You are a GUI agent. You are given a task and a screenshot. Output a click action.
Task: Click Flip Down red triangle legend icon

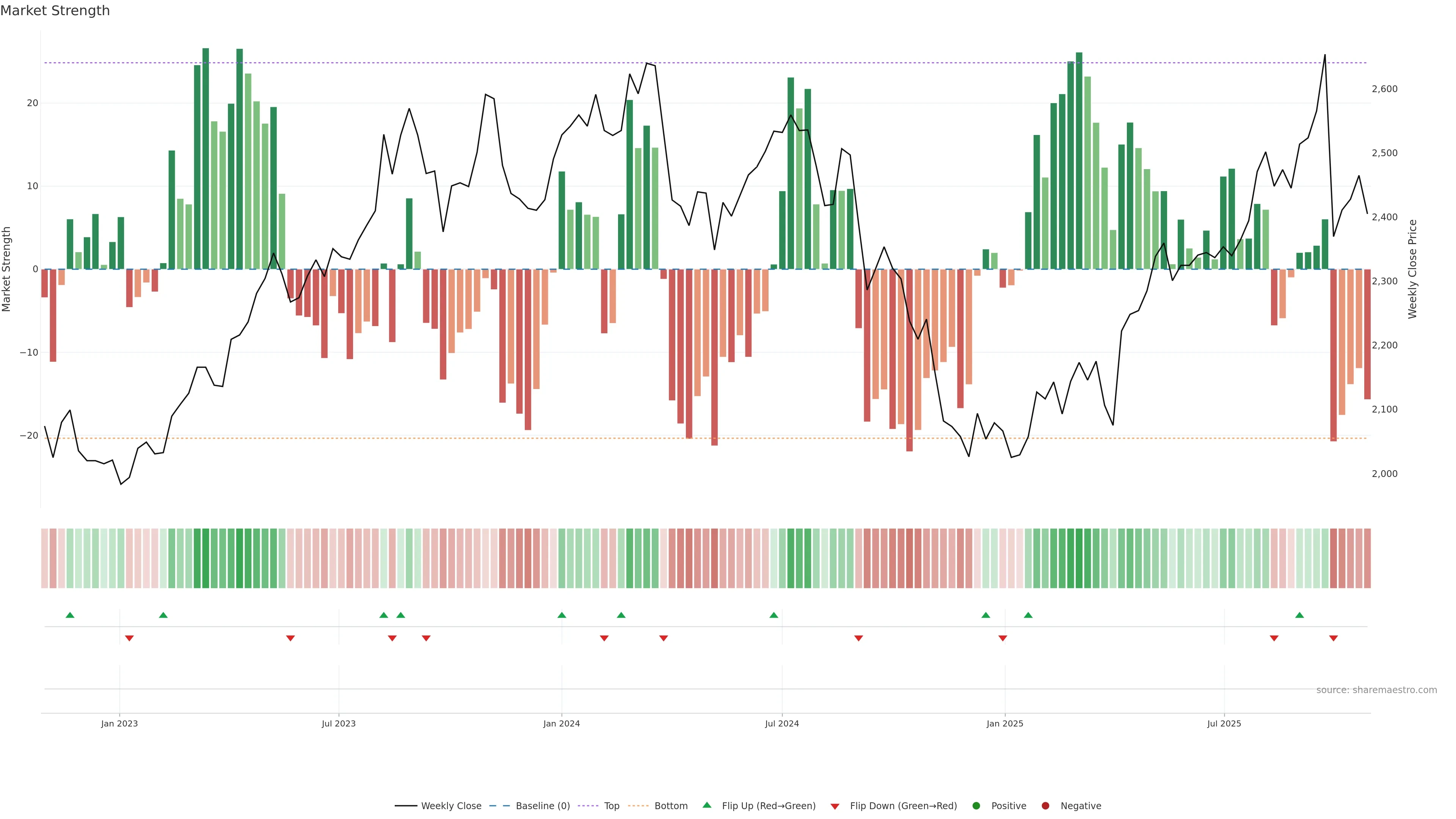(x=835, y=806)
